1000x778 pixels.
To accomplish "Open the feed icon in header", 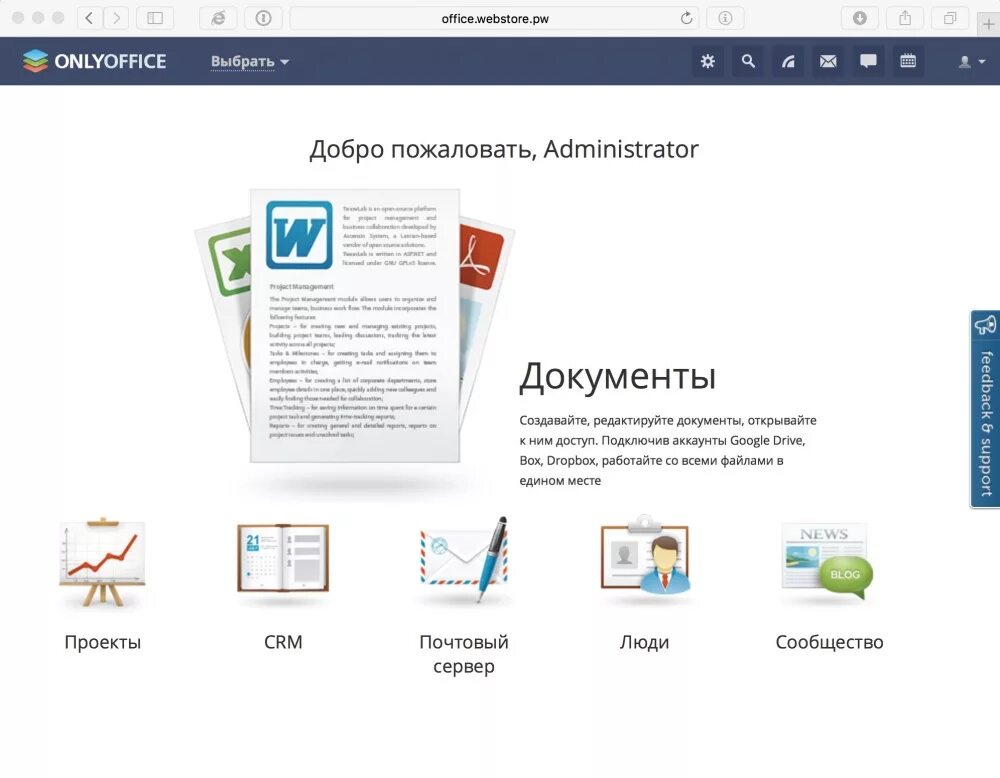I will (788, 61).
